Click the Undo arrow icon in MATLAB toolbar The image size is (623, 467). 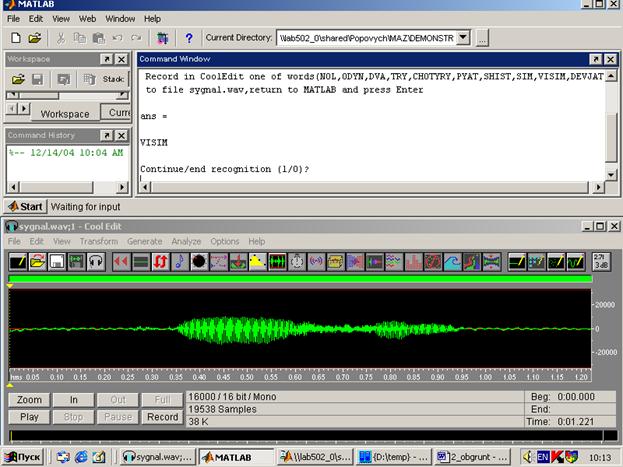[x=117, y=38]
